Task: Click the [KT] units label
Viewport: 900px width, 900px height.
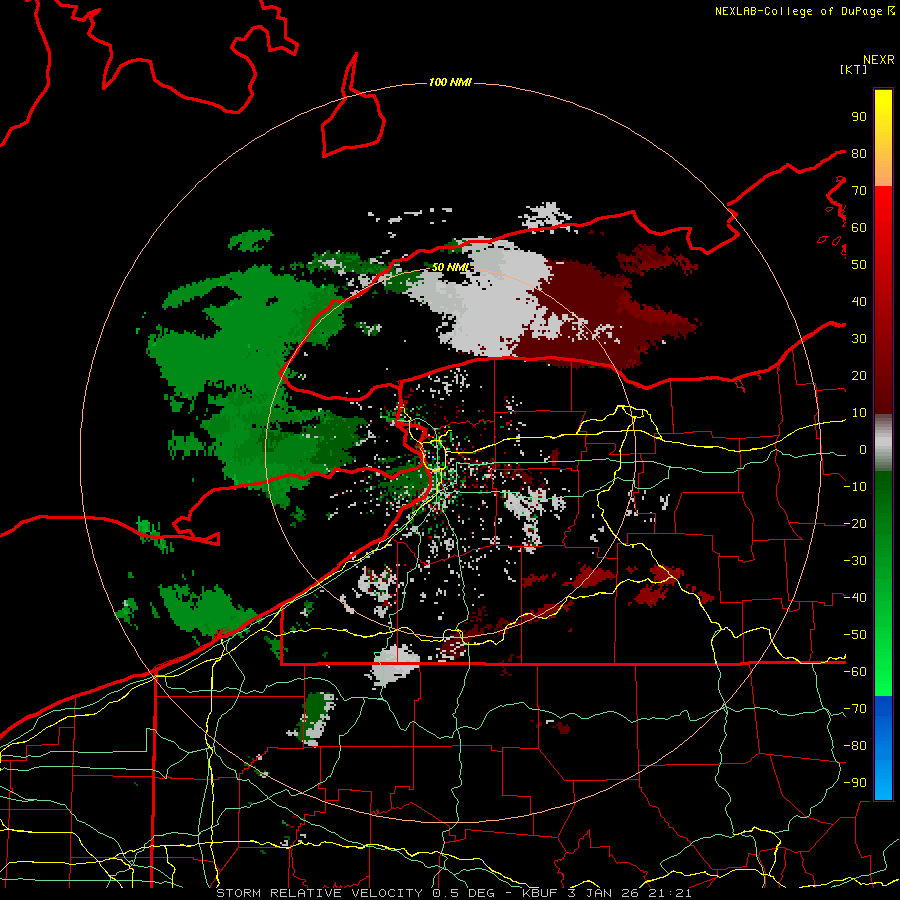Action: pos(854,69)
